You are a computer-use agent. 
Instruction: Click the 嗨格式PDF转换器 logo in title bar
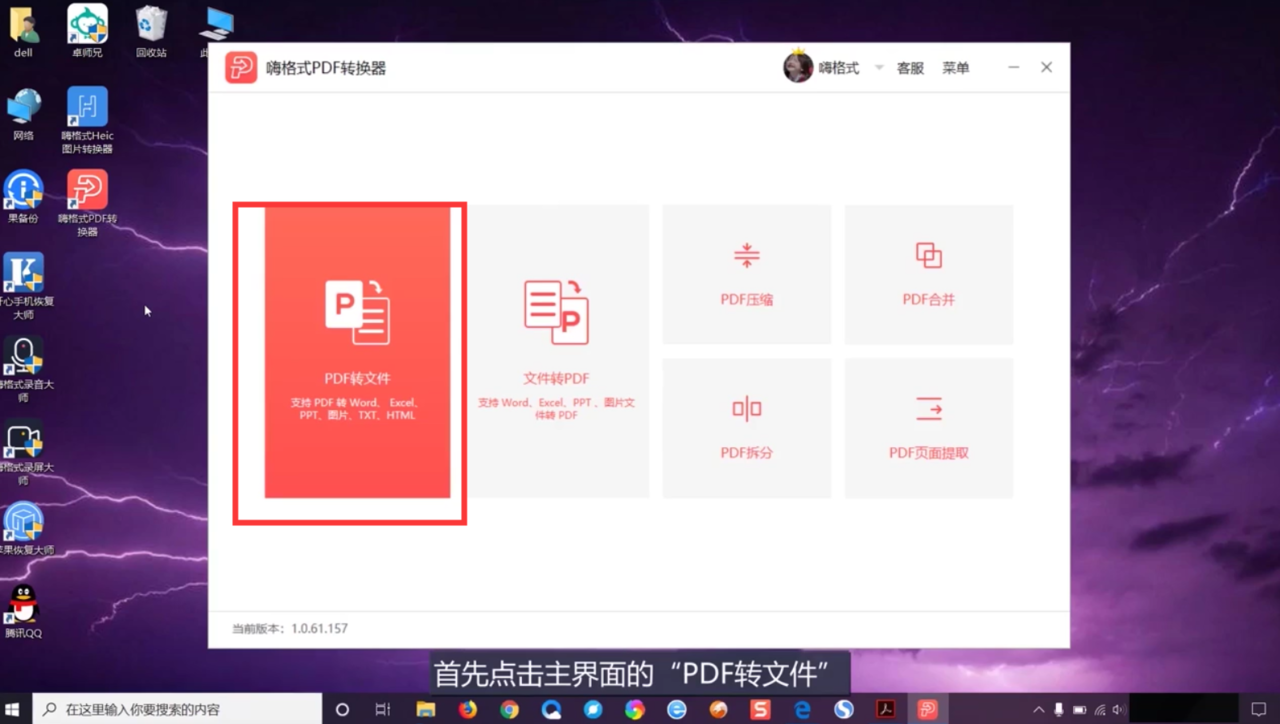point(241,68)
